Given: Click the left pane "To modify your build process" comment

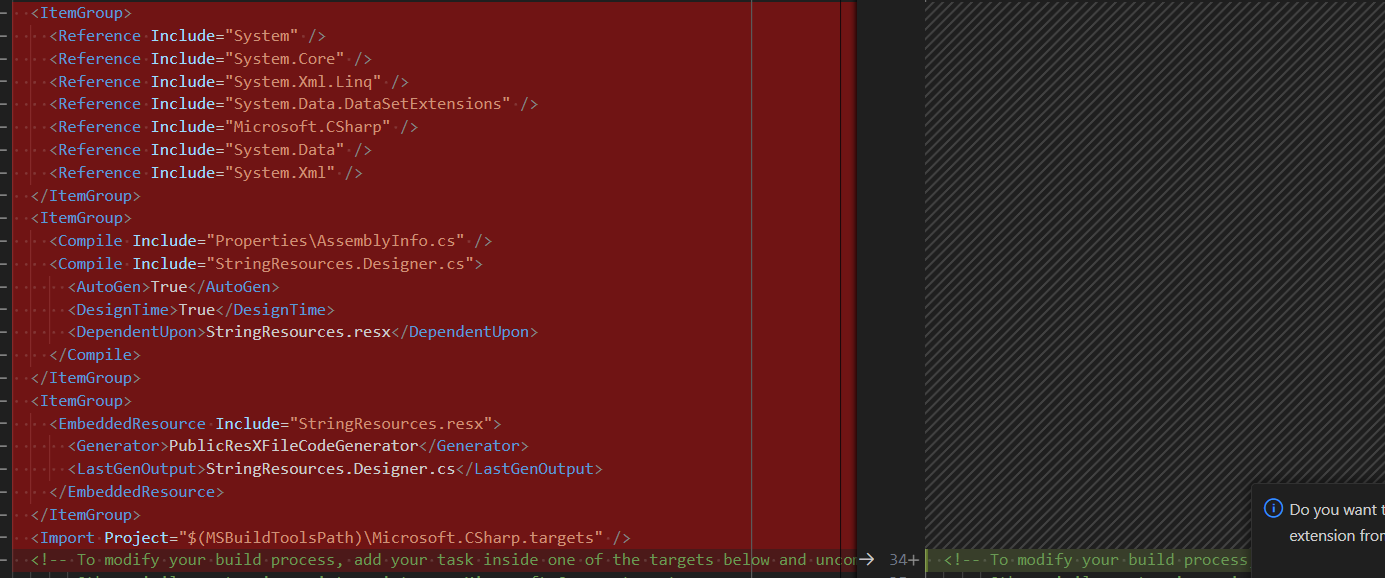Looking at the screenshot, I should [443, 560].
